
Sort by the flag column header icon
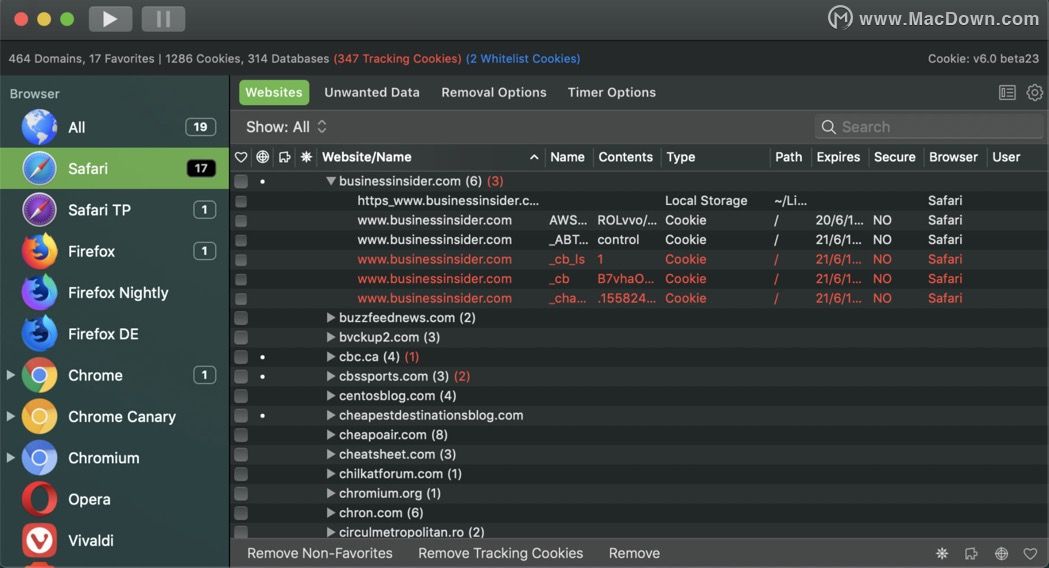(x=284, y=157)
